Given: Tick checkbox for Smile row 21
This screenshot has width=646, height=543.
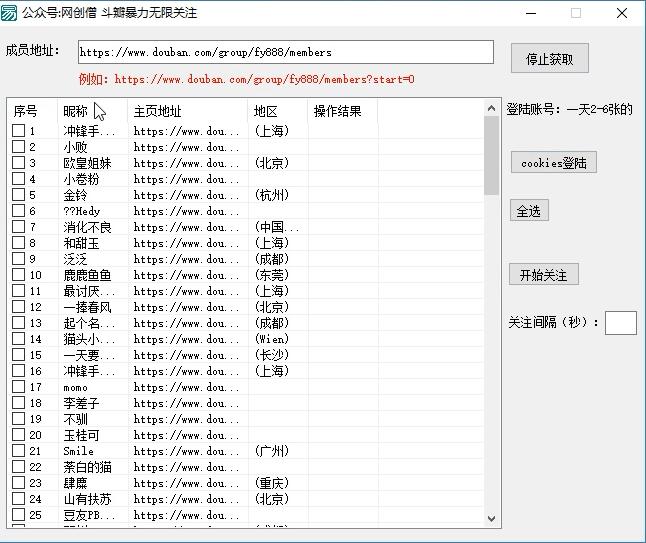Looking at the screenshot, I should tap(18, 451).
